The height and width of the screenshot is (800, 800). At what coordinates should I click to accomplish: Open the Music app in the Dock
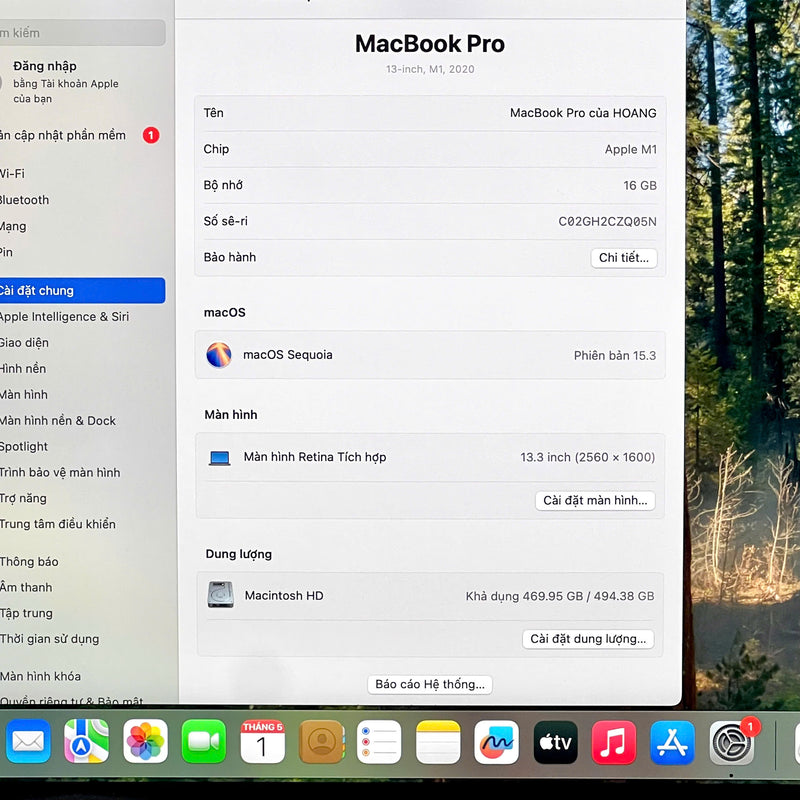click(x=614, y=741)
